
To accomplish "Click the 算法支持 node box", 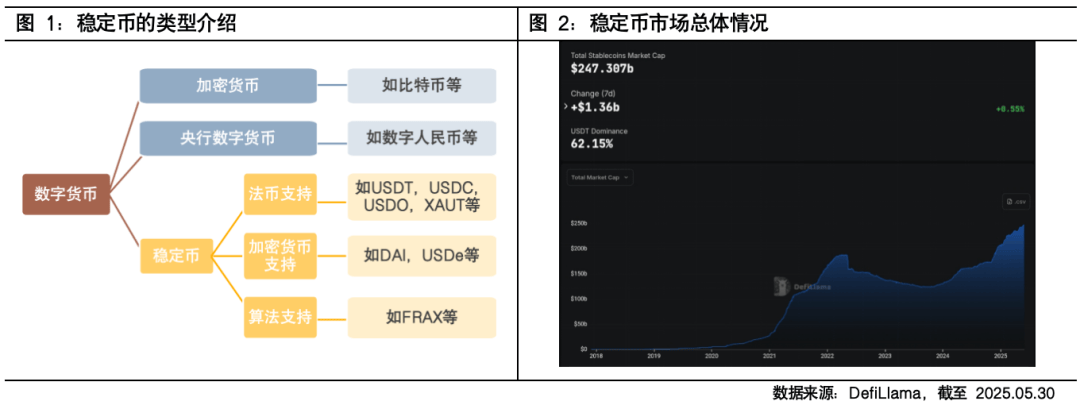I will 280,317.
